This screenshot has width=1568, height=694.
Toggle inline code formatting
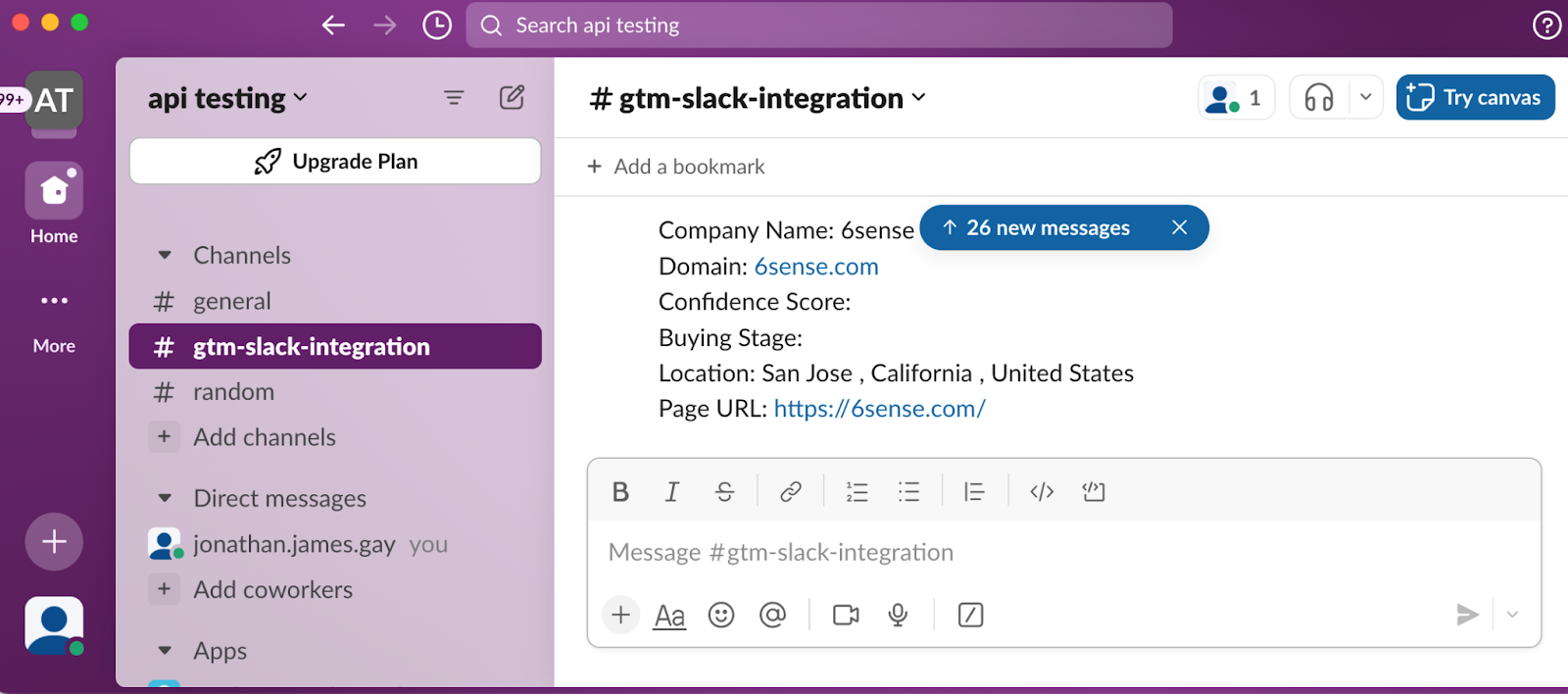[x=1042, y=492]
